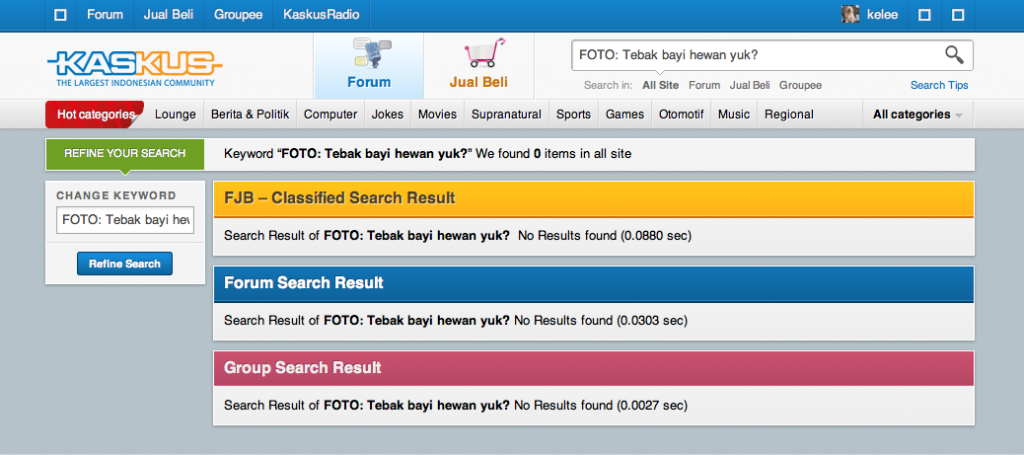Open Search Tips link
The width and height of the screenshot is (1024, 455).
coord(939,85)
